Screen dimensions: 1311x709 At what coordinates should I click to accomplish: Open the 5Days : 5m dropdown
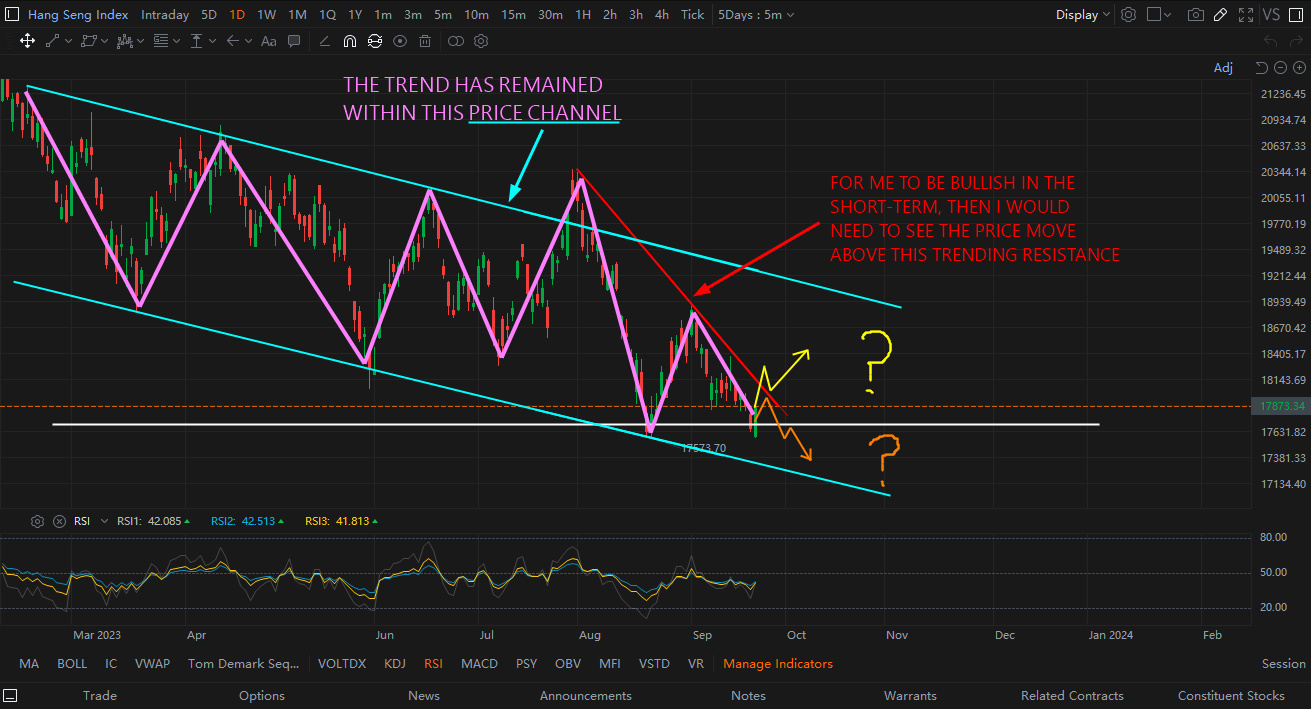(755, 15)
